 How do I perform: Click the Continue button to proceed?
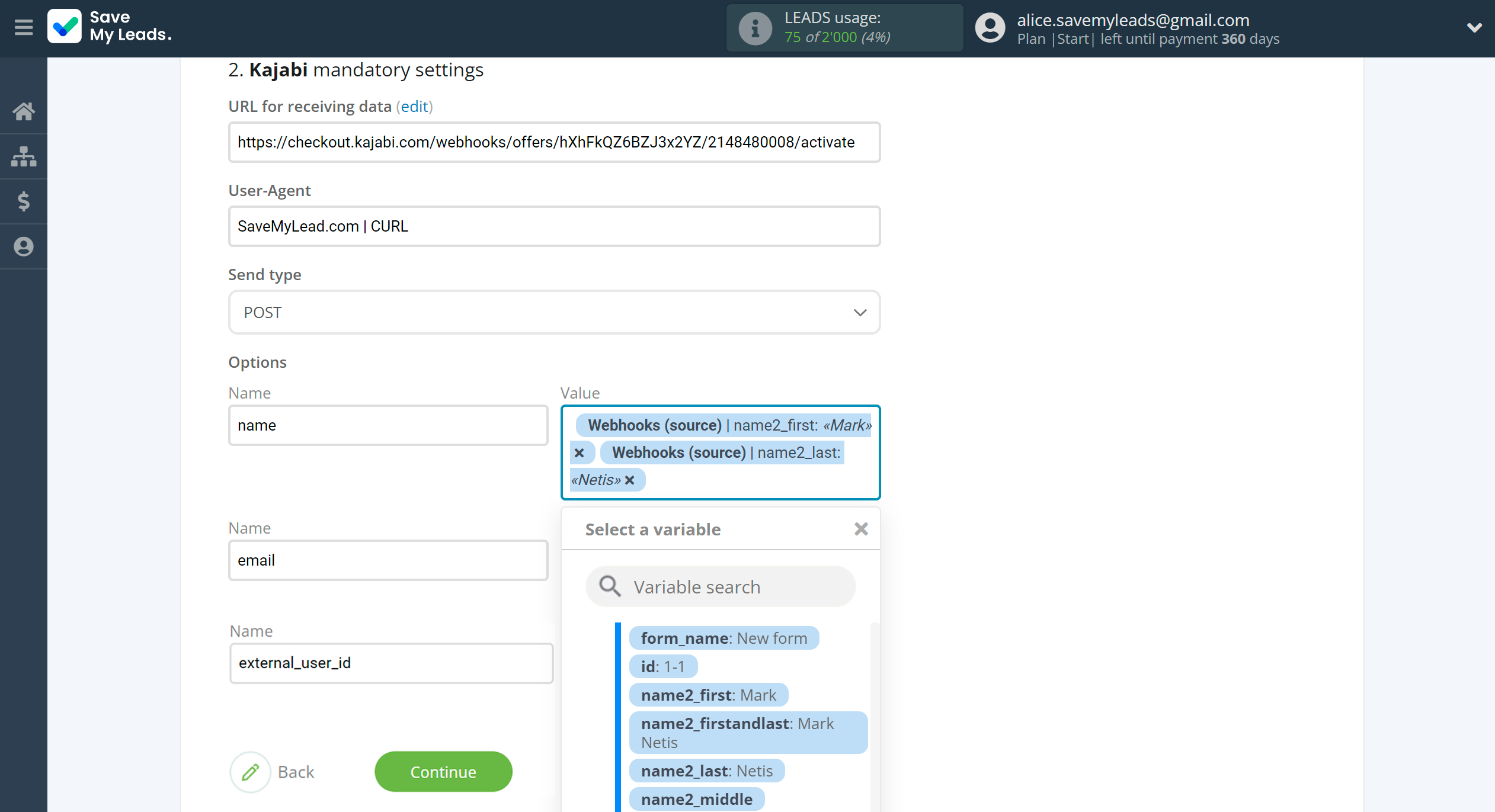point(443,771)
